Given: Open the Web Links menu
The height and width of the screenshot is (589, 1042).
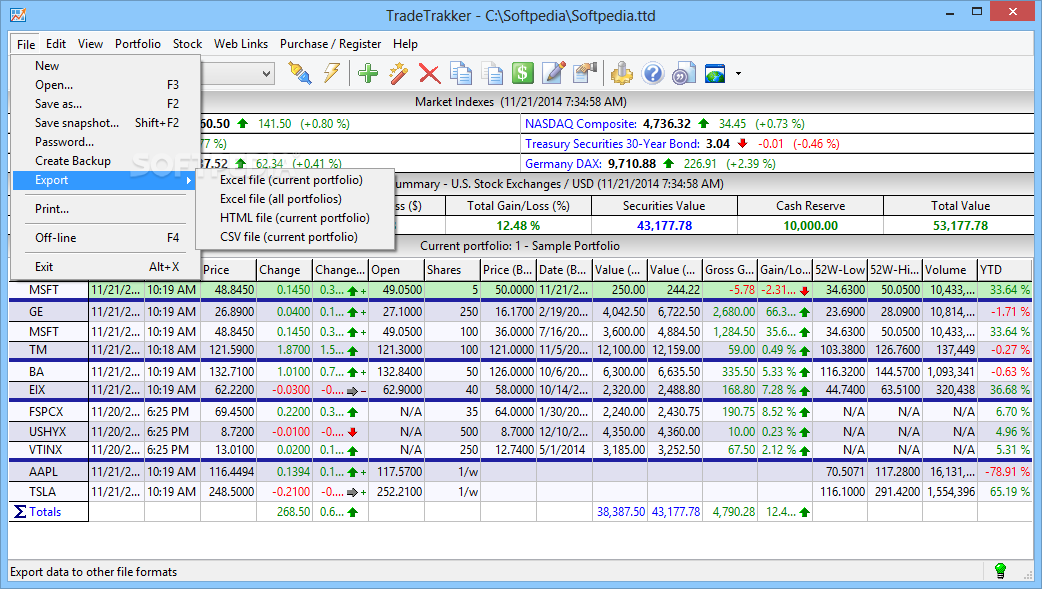Looking at the screenshot, I should pyautogui.click(x=241, y=44).
